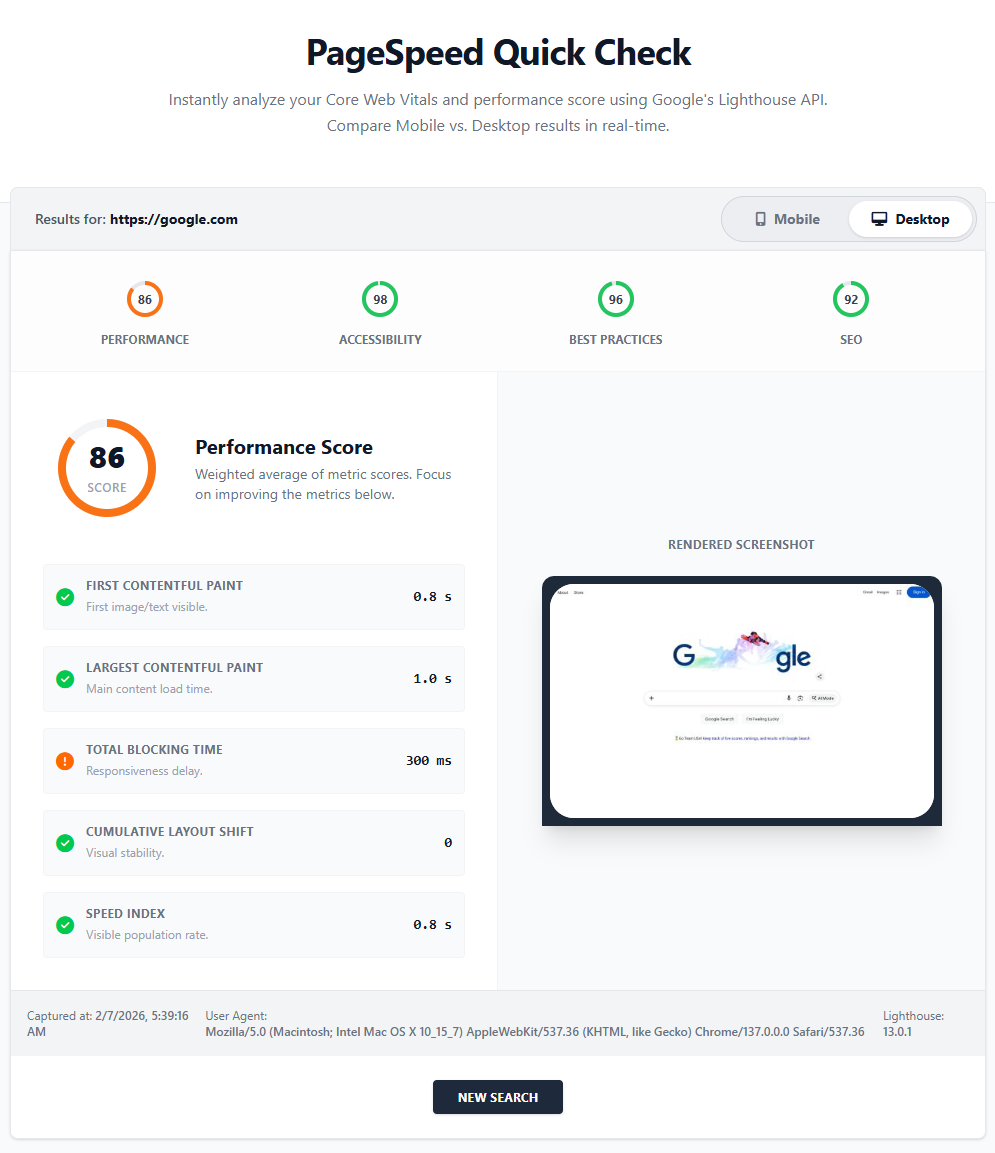Screen dimensions: 995x1153
Task: Click the Lighthouse 13.0.1 version text
Action: coord(913,1024)
